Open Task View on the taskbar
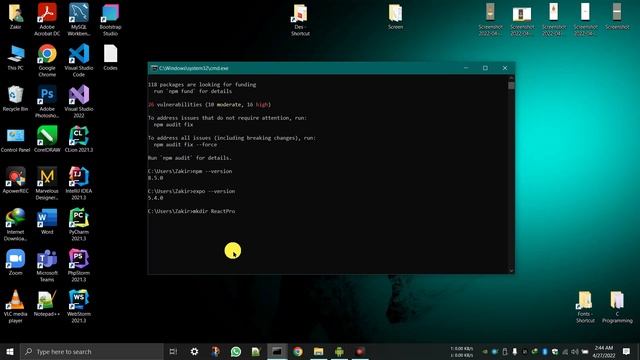The width and height of the screenshot is (640, 360). pos(173,351)
